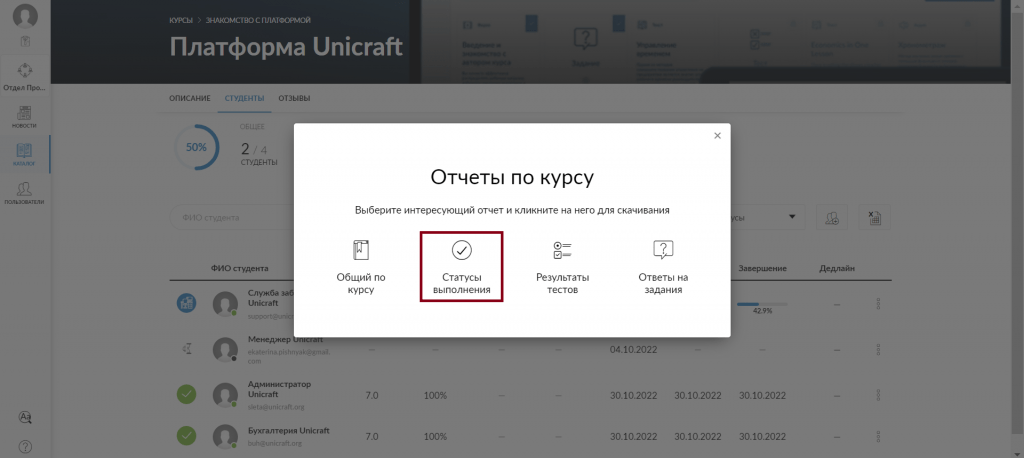Open Бухгалтерия Unicraft student name
The image size is (1024, 458).
pyautogui.click(x=289, y=431)
